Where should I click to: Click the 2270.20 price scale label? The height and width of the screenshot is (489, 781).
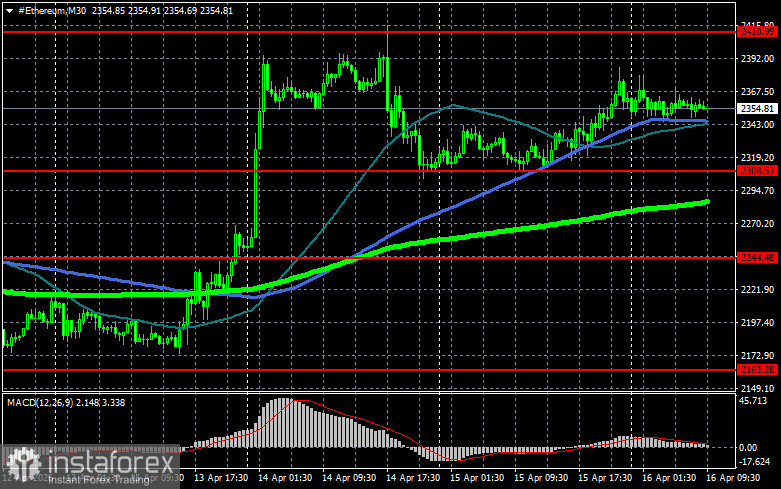[758, 224]
